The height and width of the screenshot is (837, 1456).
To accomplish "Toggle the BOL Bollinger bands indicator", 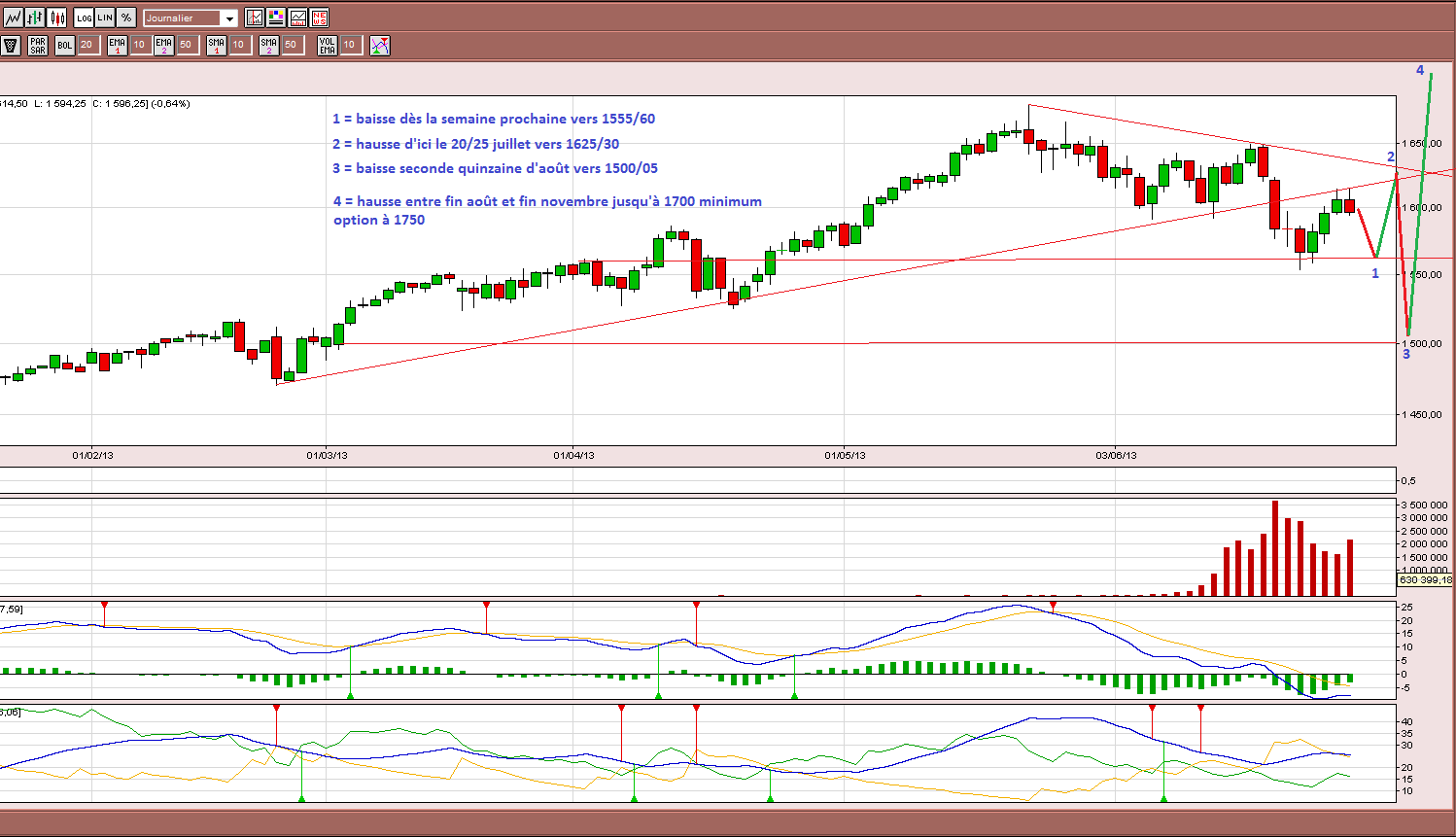I will pos(64,45).
